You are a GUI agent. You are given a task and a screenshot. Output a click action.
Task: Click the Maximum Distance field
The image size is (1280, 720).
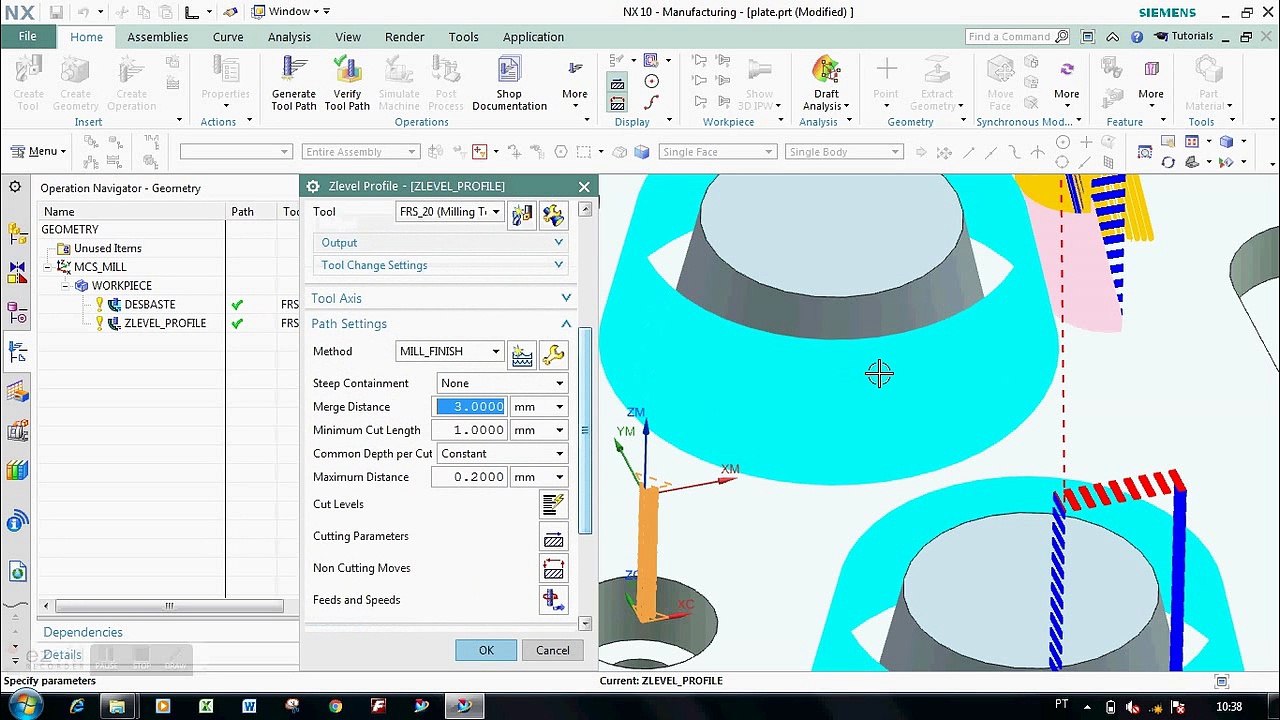click(469, 477)
